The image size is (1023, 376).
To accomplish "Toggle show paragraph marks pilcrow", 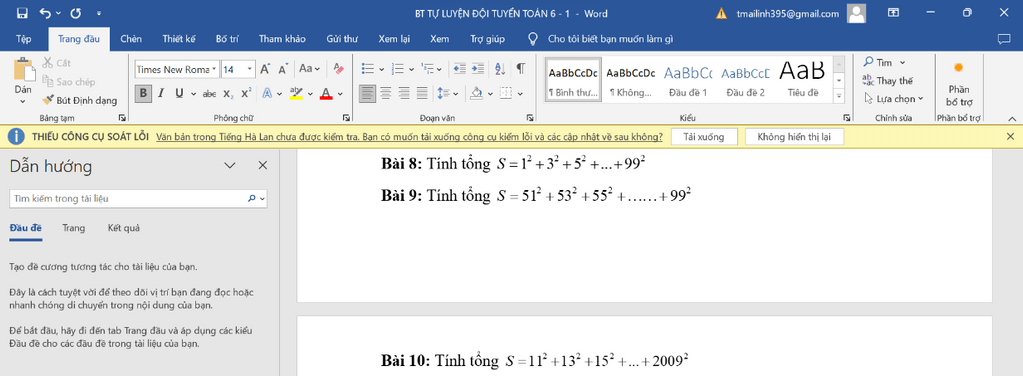I will [x=520, y=69].
